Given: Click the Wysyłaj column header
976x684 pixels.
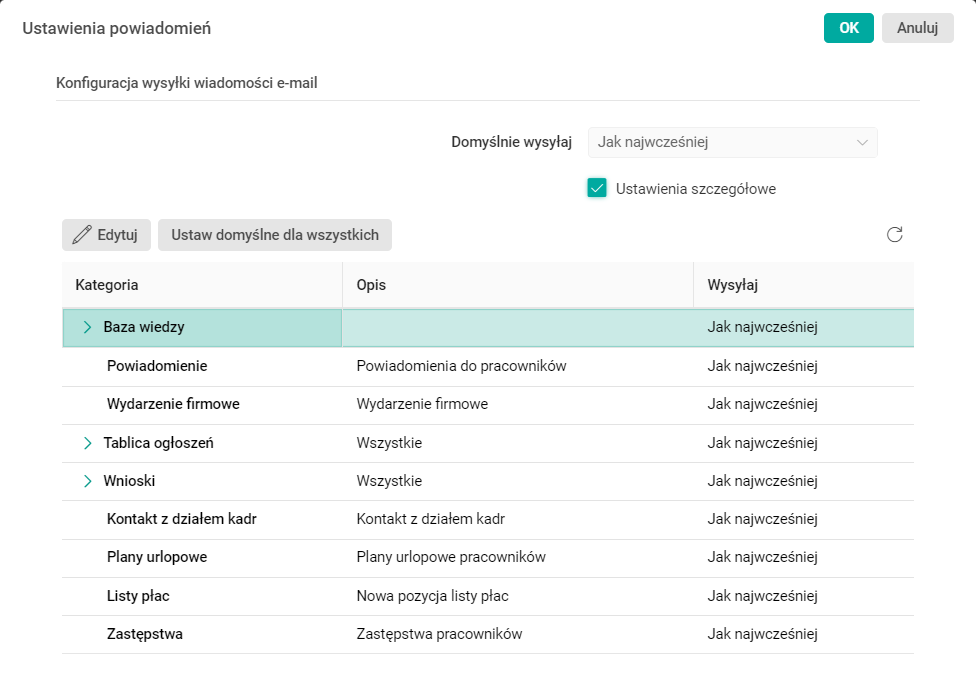Looking at the screenshot, I should 732,285.
